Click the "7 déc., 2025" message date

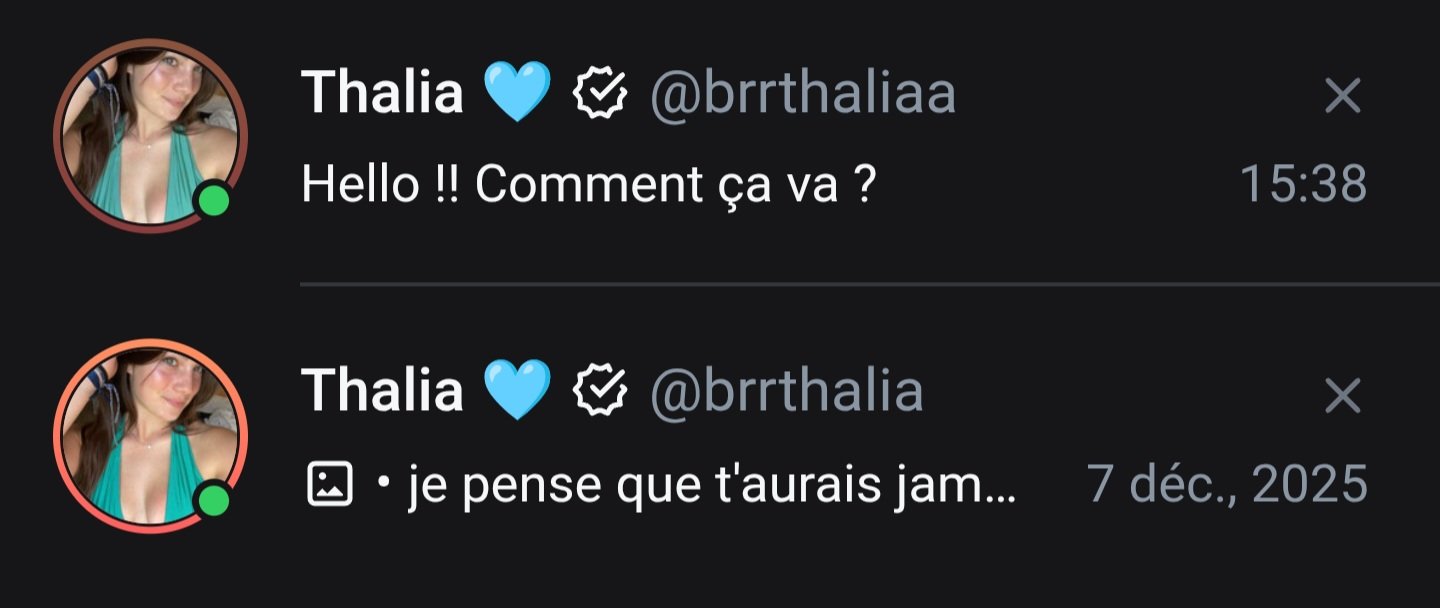(1226, 484)
